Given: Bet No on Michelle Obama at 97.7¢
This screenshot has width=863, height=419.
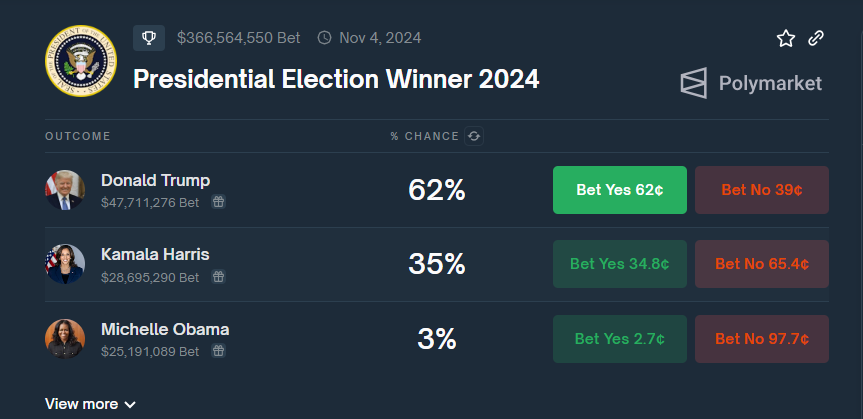Looking at the screenshot, I should pos(762,339).
